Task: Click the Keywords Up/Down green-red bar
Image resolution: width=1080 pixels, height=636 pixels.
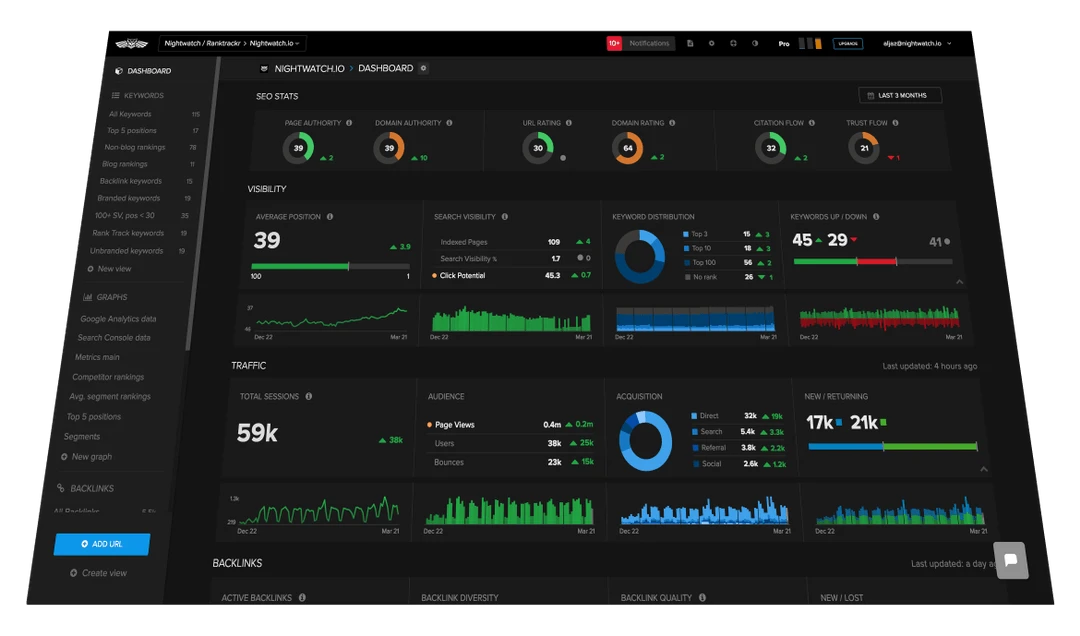Action: tap(873, 262)
